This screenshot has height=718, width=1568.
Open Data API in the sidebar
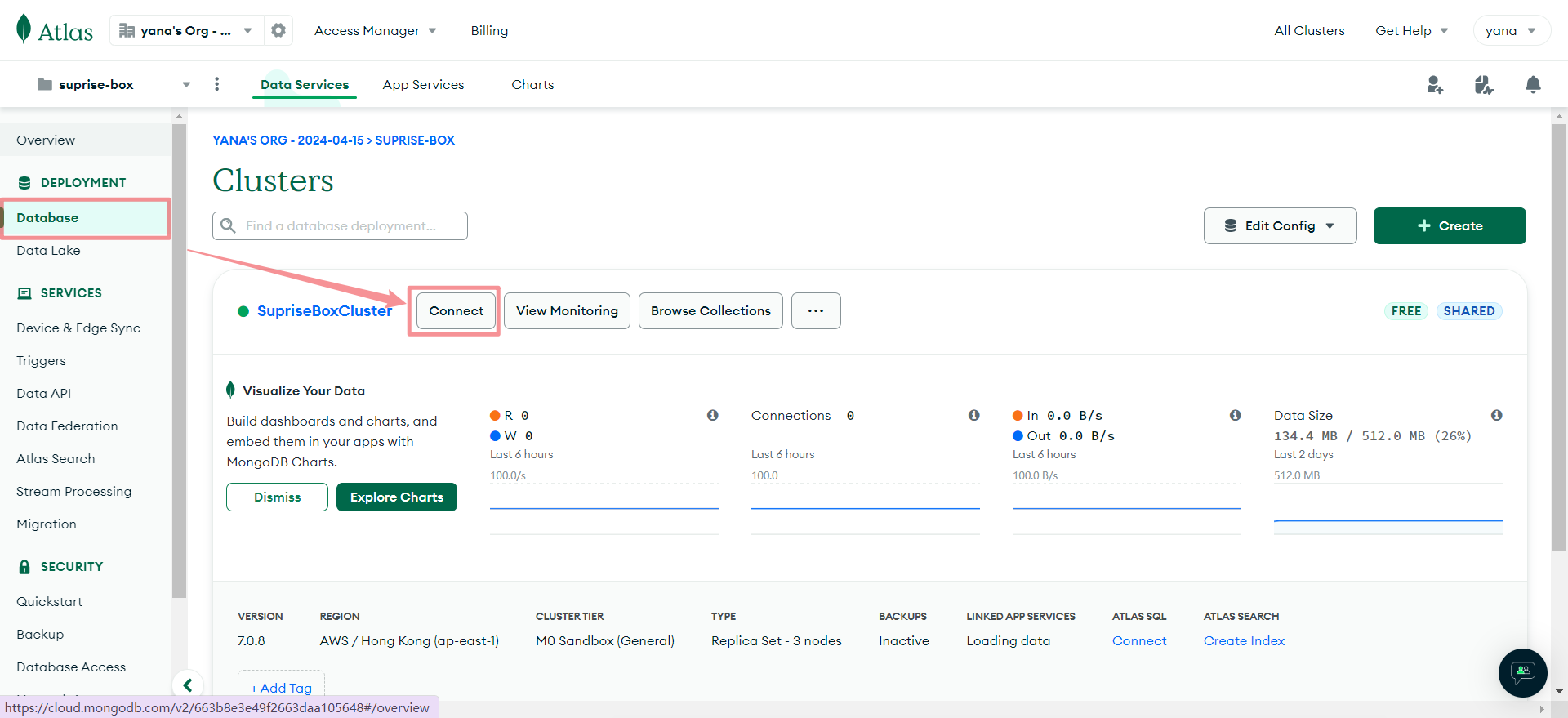(43, 393)
